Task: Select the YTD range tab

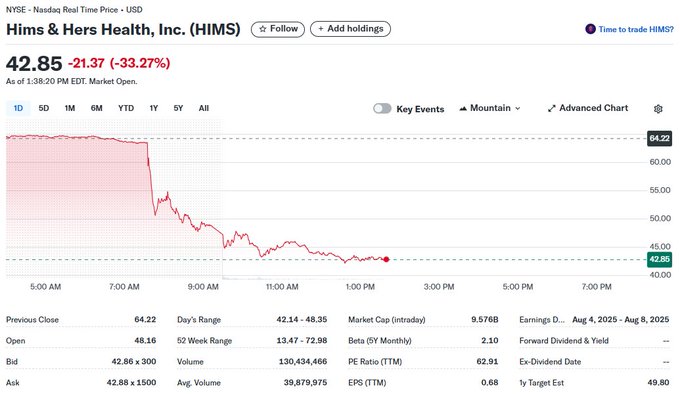Action: coord(126,108)
